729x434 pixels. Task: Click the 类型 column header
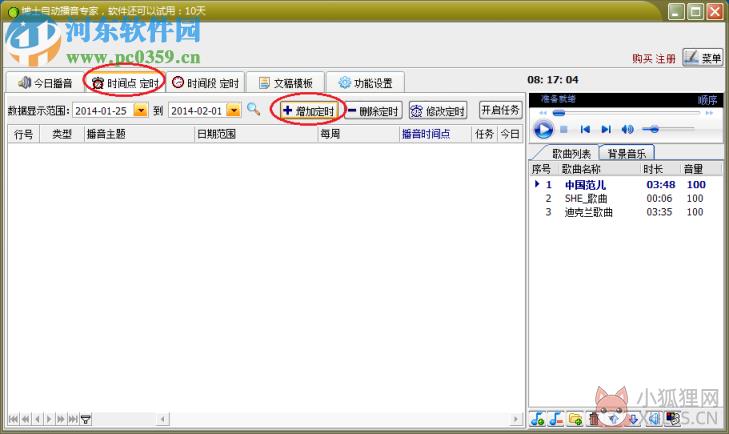coord(61,134)
